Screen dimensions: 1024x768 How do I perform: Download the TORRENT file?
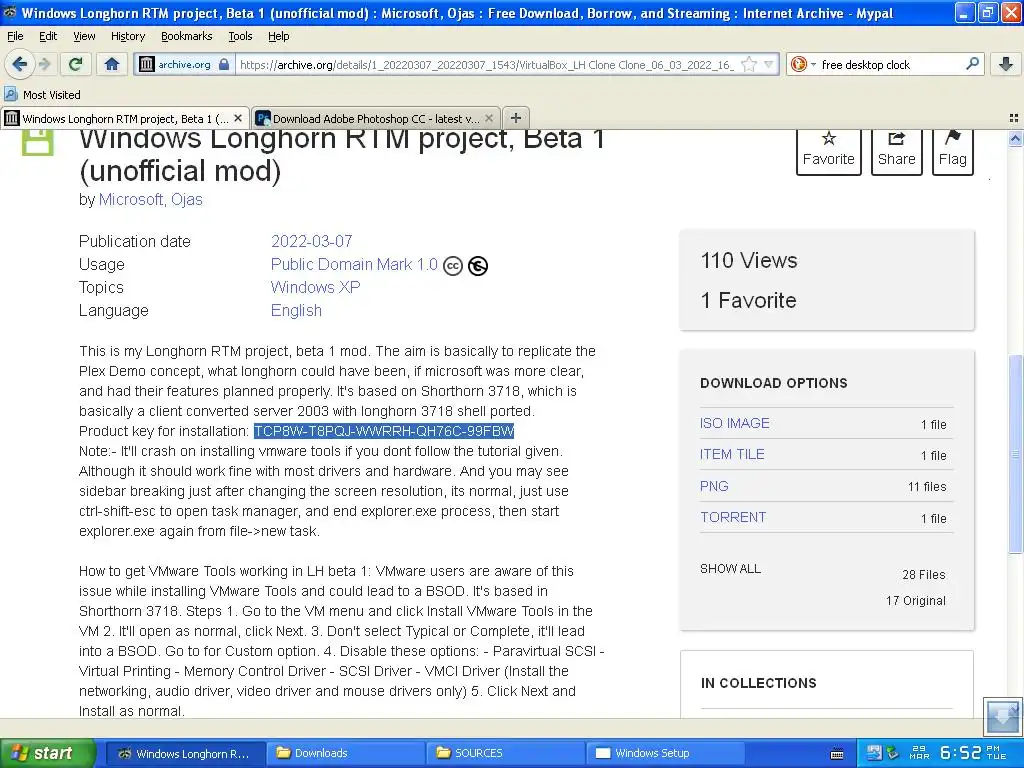coord(733,517)
